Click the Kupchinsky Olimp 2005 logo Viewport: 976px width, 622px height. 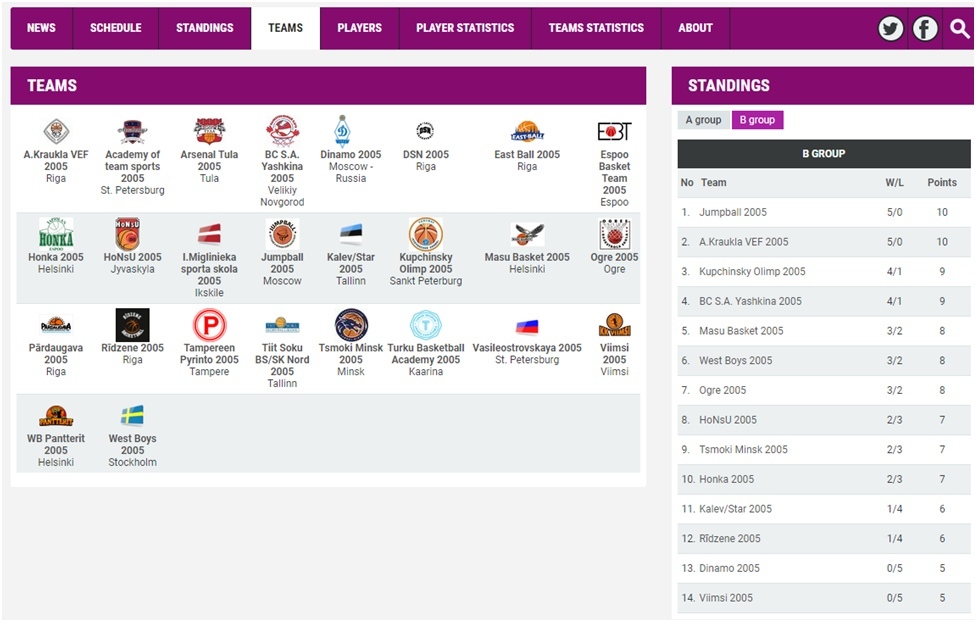(x=426, y=234)
